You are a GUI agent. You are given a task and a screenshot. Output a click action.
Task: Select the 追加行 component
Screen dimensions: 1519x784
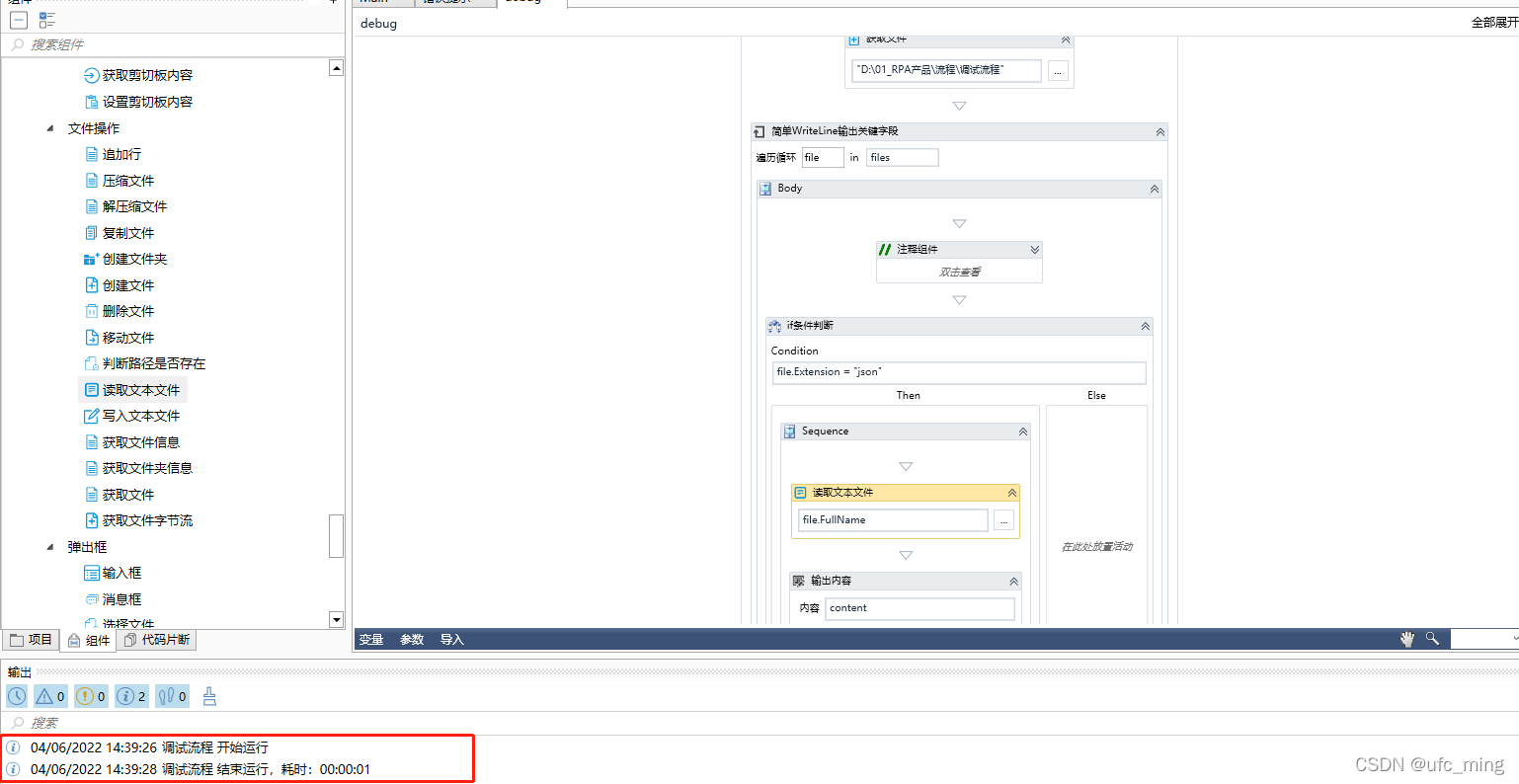(x=113, y=154)
